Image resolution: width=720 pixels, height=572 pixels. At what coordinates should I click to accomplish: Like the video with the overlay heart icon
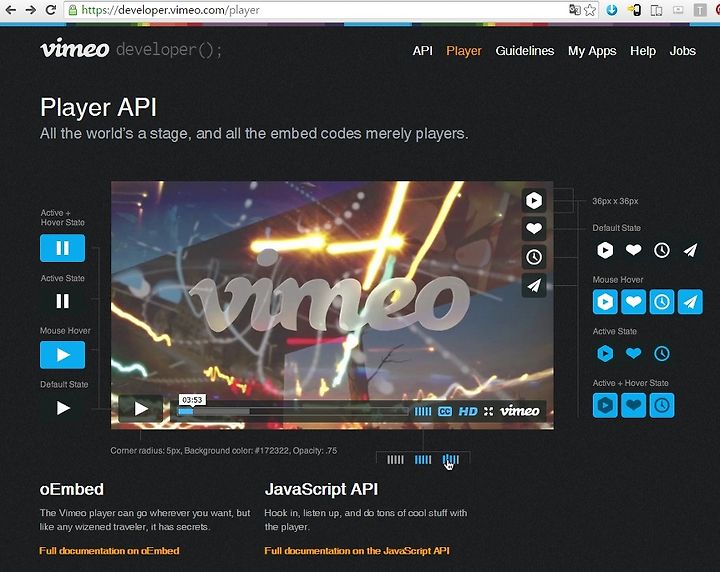(x=534, y=228)
